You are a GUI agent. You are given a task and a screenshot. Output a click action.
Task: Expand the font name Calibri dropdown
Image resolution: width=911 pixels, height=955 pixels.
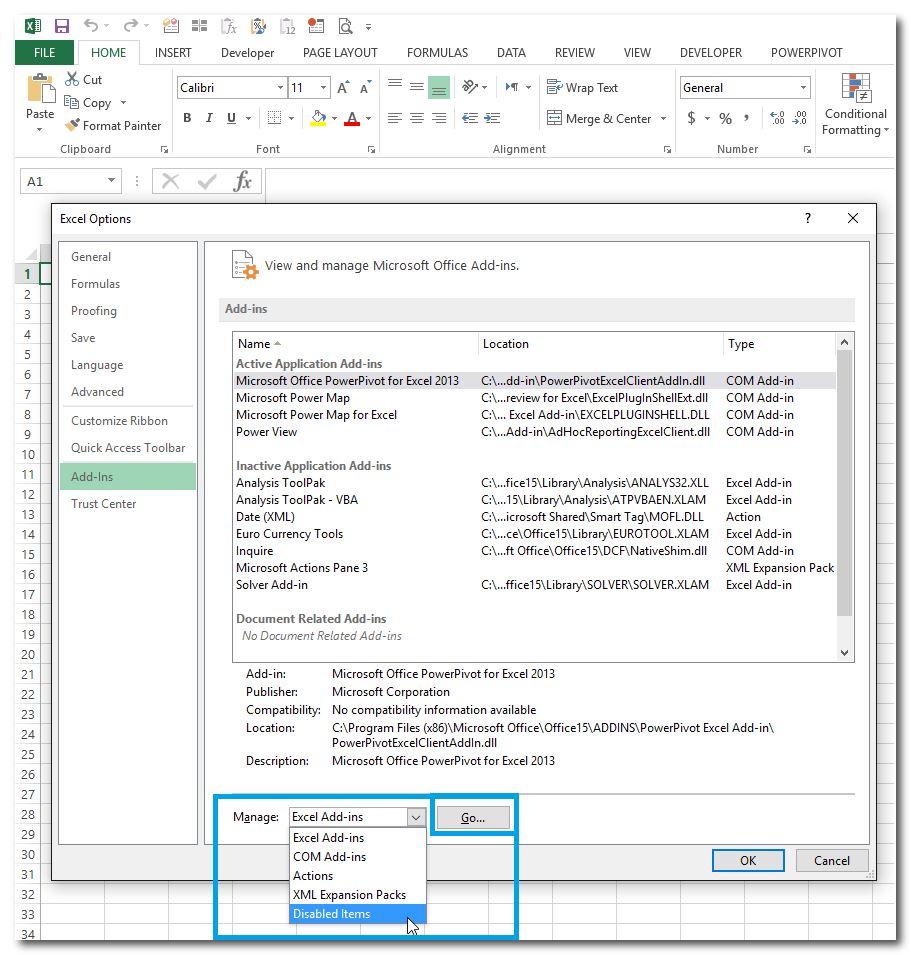[x=278, y=88]
